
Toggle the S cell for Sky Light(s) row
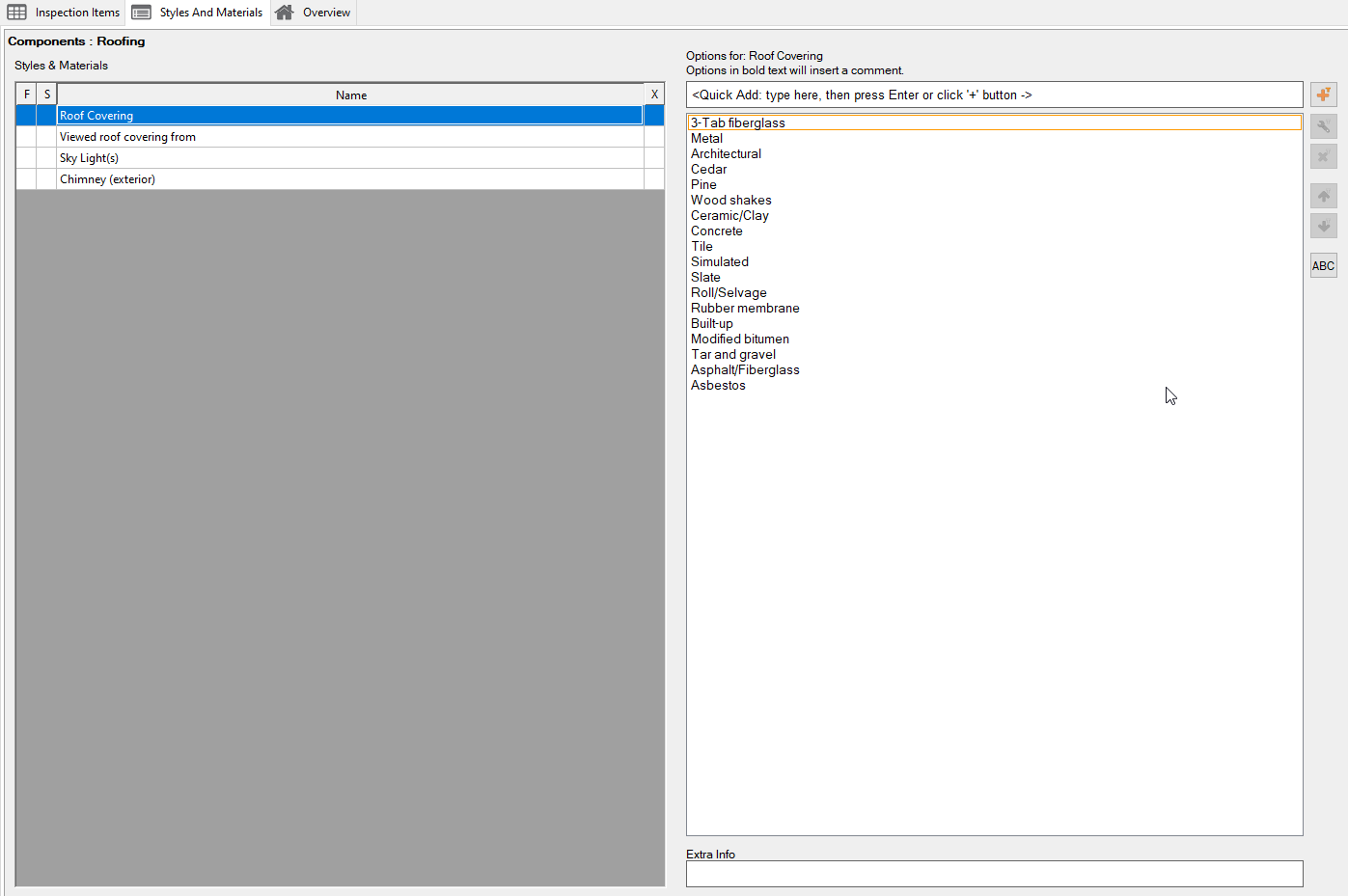pyautogui.click(x=46, y=158)
